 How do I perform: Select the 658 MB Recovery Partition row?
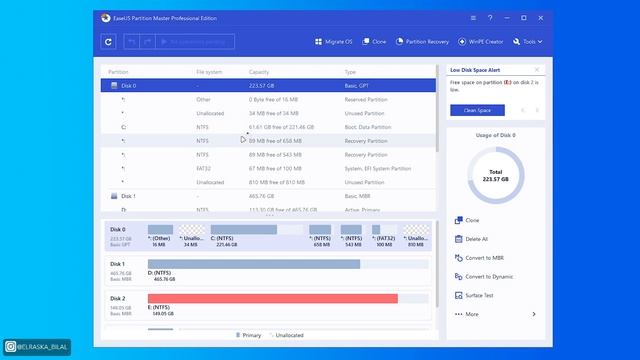point(268,141)
